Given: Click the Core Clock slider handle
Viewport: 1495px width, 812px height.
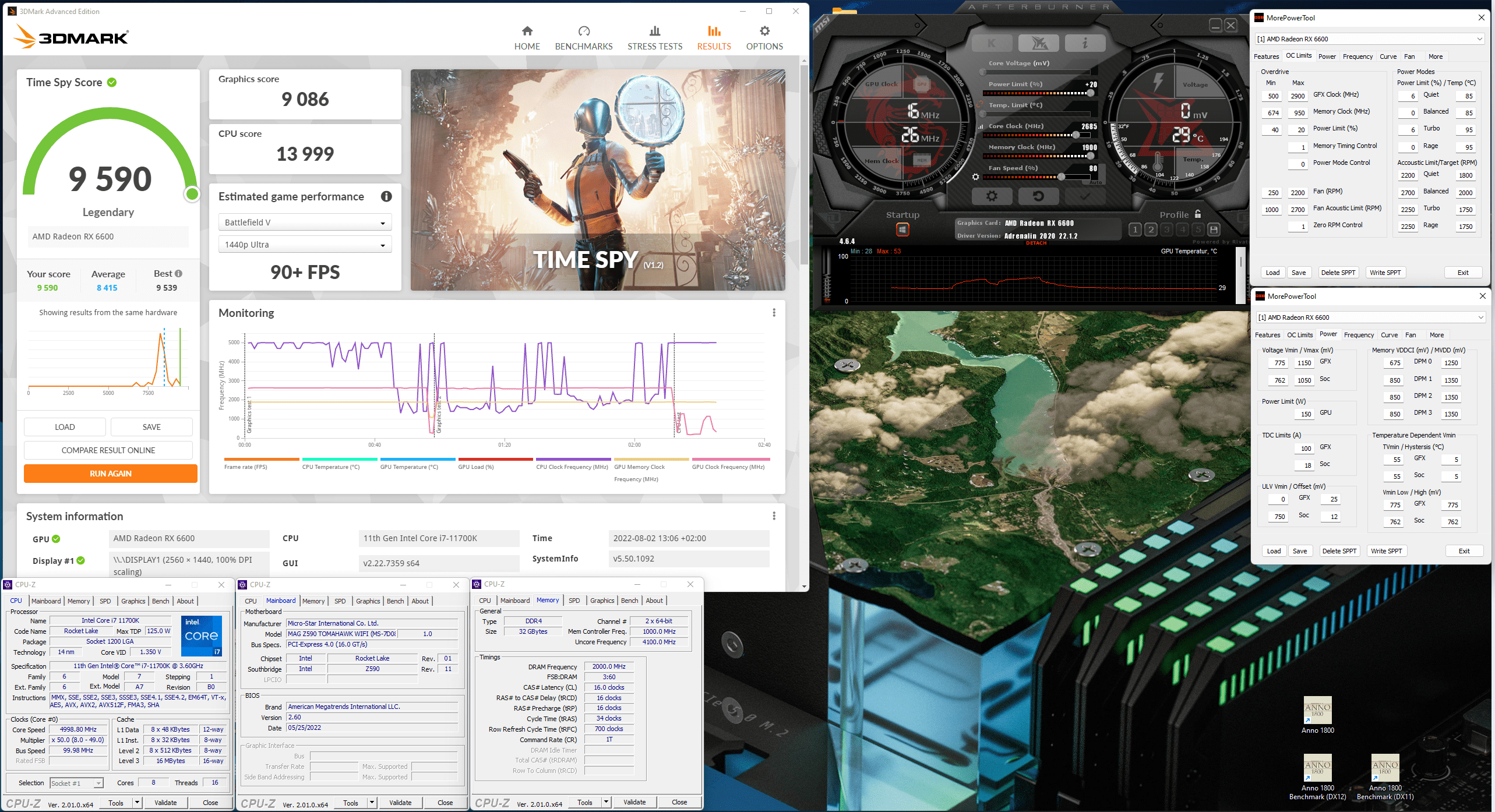Looking at the screenshot, I should tap(1076, 135).
